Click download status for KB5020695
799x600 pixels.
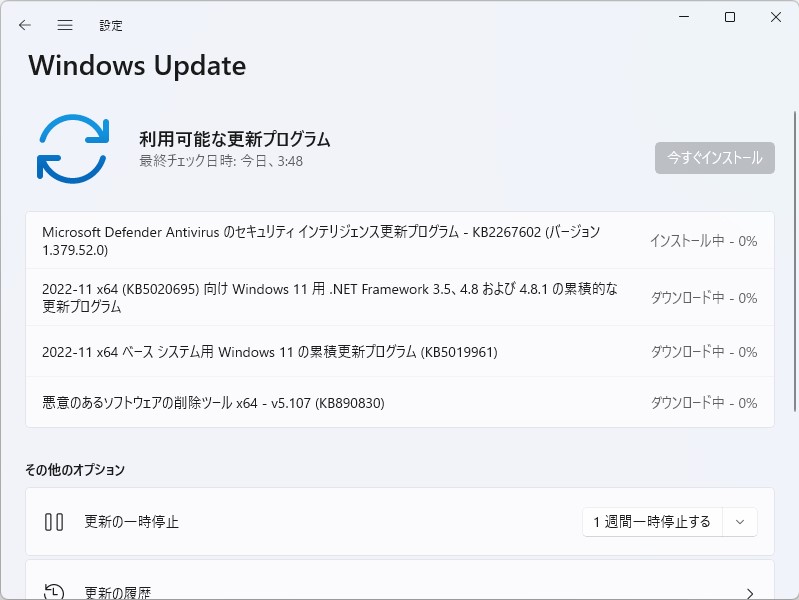point(704,298)
